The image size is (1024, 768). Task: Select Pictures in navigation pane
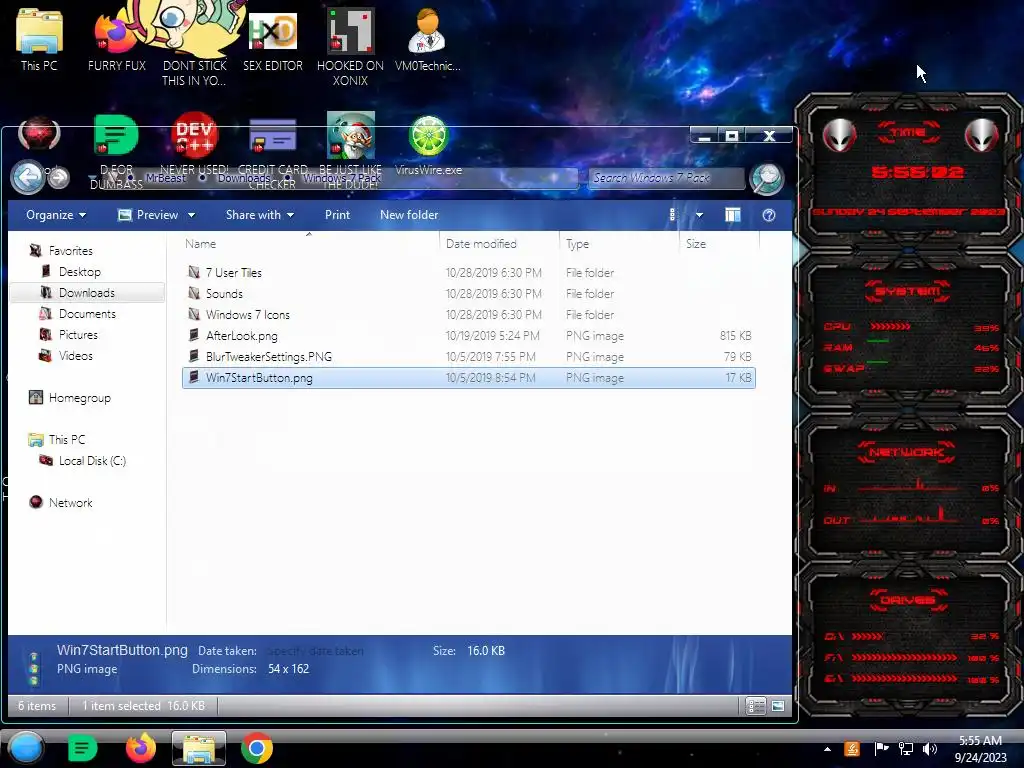pyautogui.click(x=78, y=334)
